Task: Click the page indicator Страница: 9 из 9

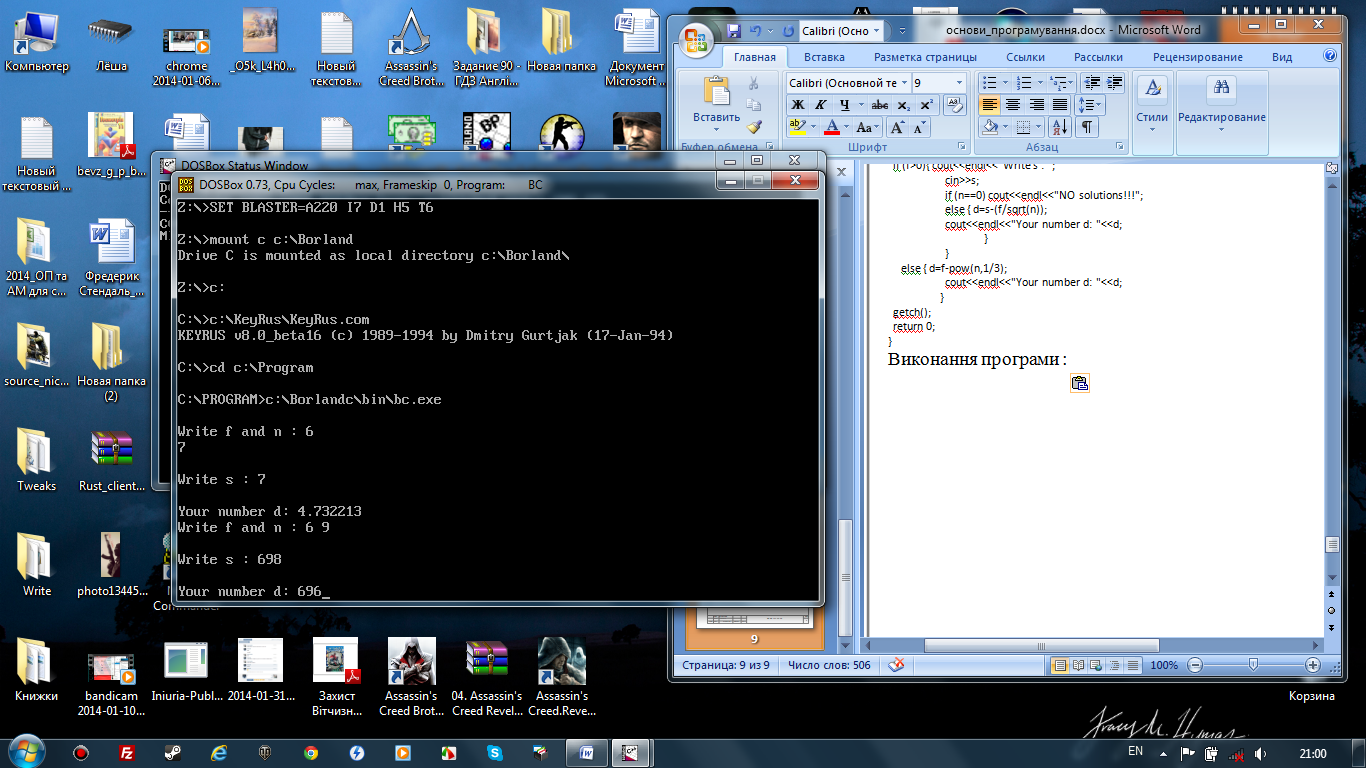Action: (x=727, y=665)
